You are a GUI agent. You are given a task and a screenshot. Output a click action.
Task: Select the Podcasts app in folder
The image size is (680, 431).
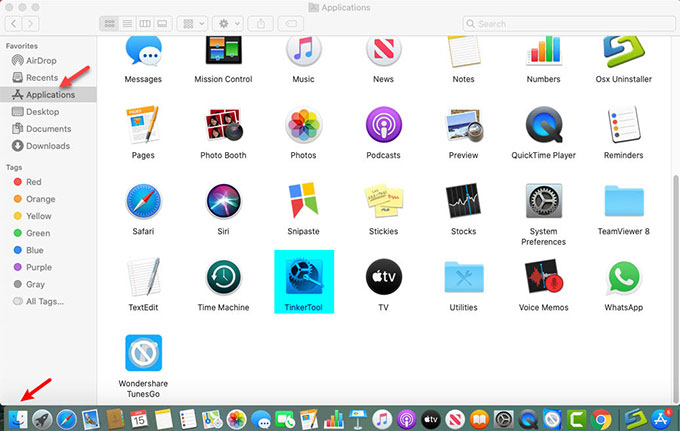click(x=383, y=125)
